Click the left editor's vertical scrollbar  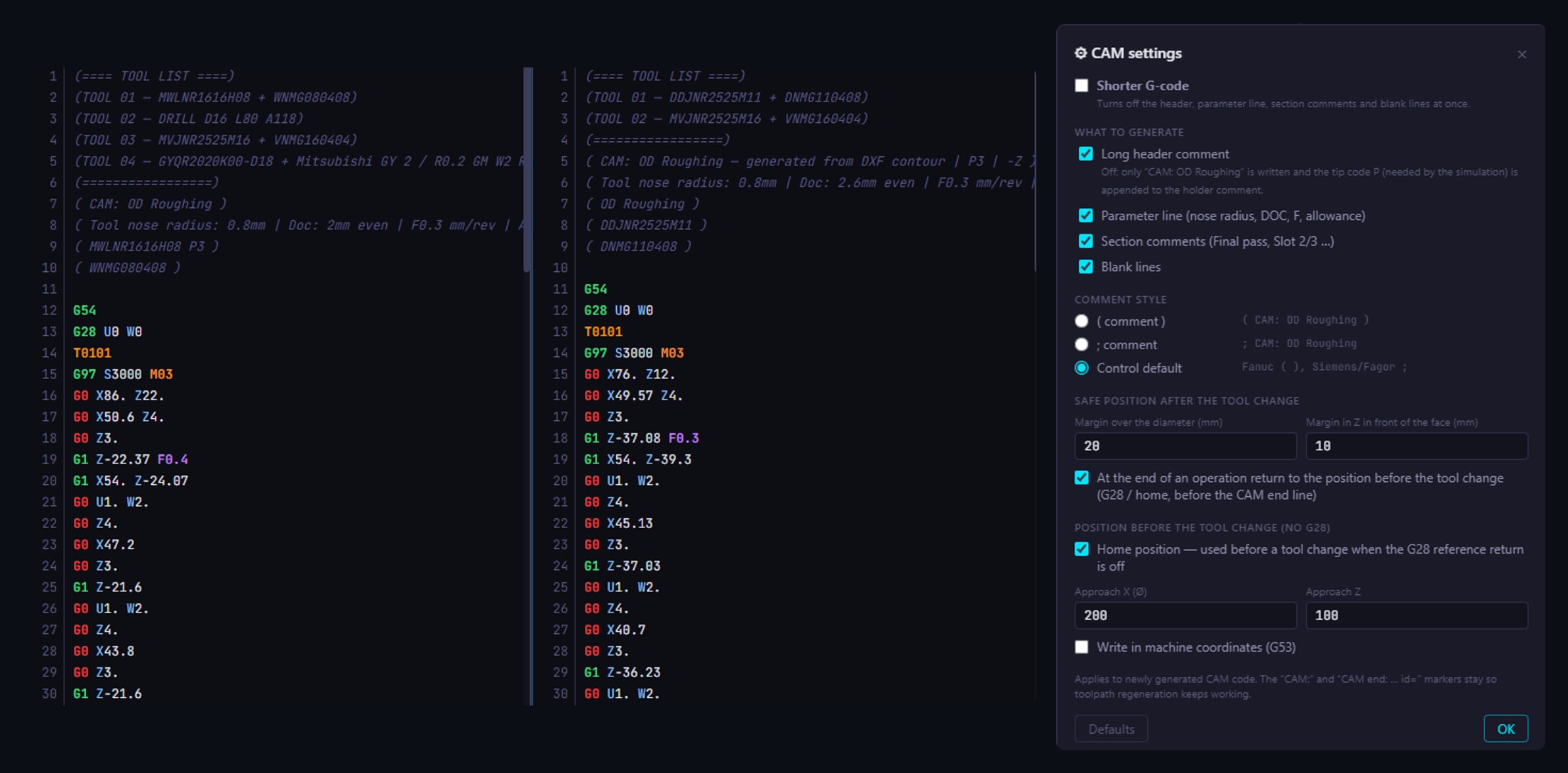pos(527,170)
